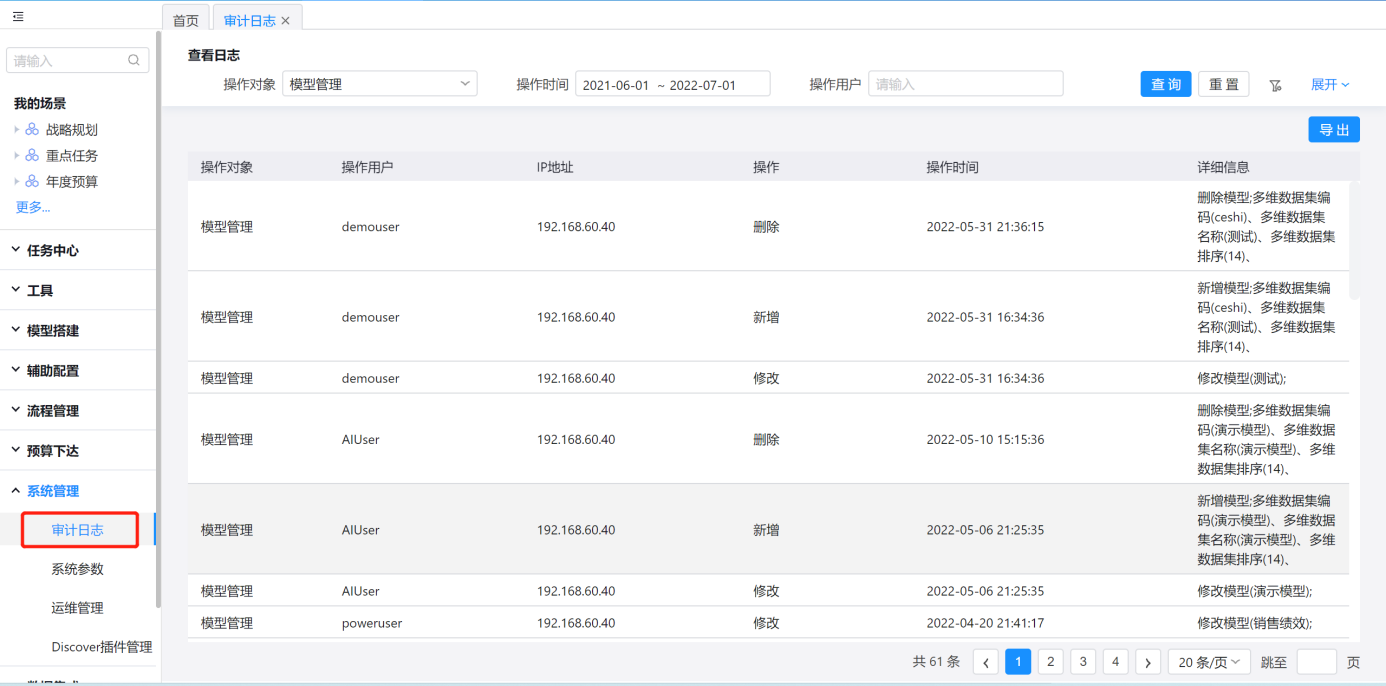Screen dimensions: 1386x686
Task: Open the 年度预算 scenario
Action: point(71,182)
